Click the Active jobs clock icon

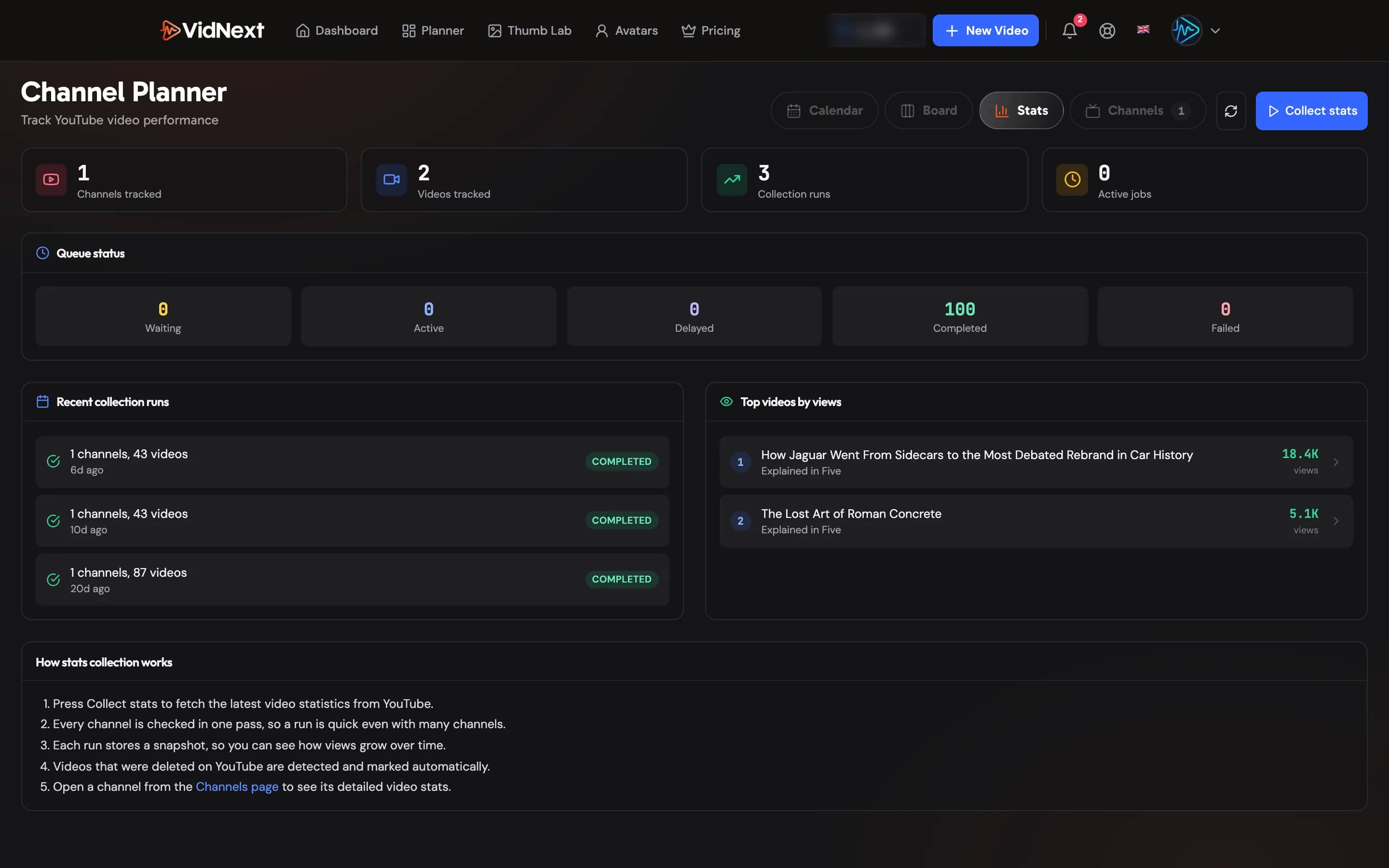click(1072, 180)
